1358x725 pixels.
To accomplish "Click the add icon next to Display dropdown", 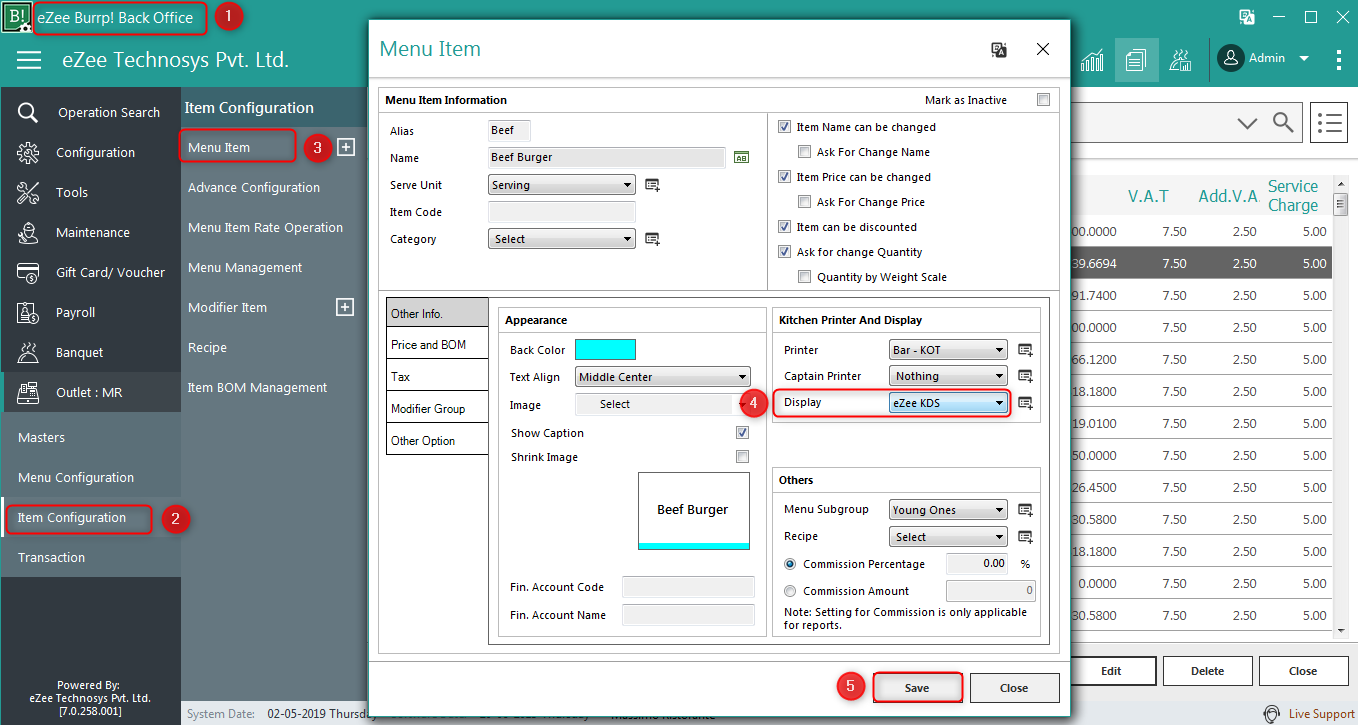I will 1025,403.
